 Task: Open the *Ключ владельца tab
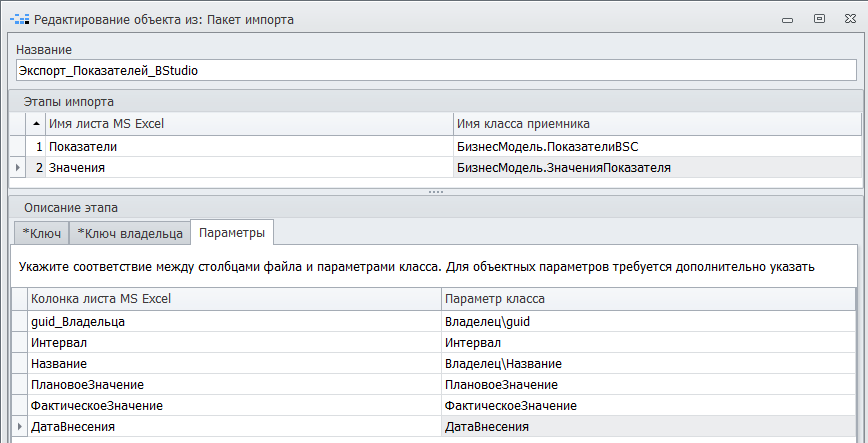click(129, 233)
